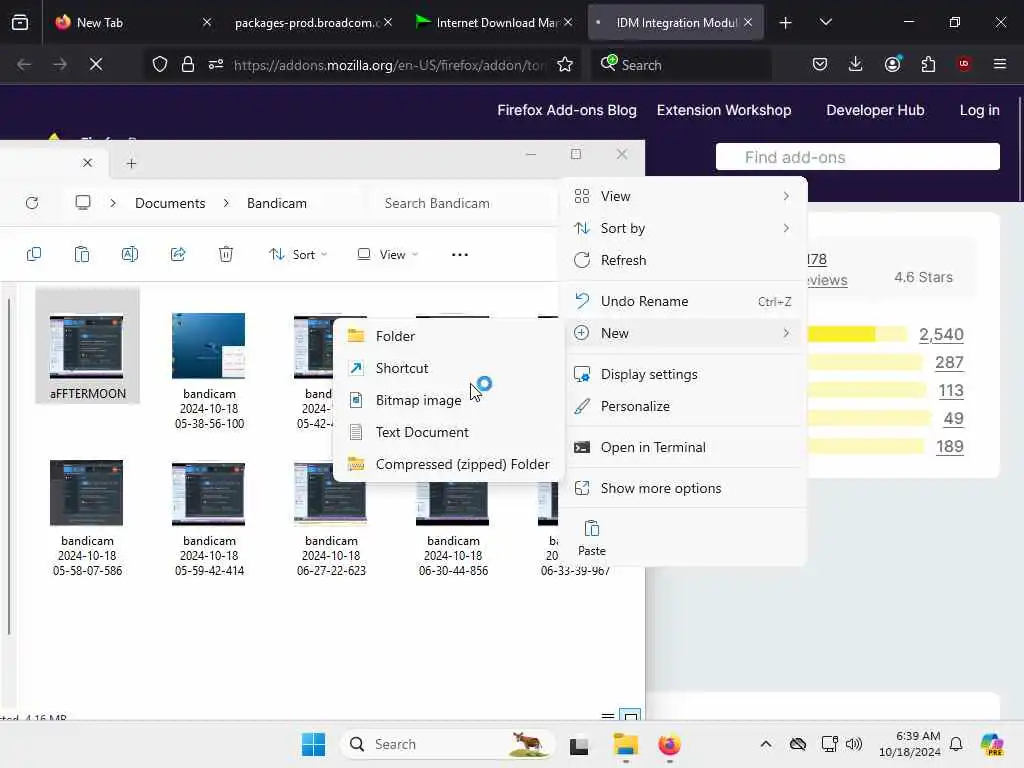Open the Extensions puzzle icon
This screenshot has height=768, width=1024.
pos(928,64)
